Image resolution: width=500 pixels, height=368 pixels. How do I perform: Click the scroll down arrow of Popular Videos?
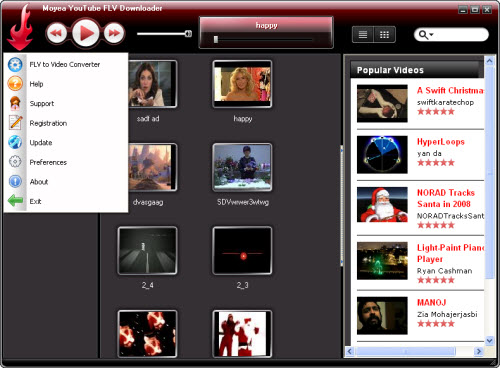click(x=489, y=340)
